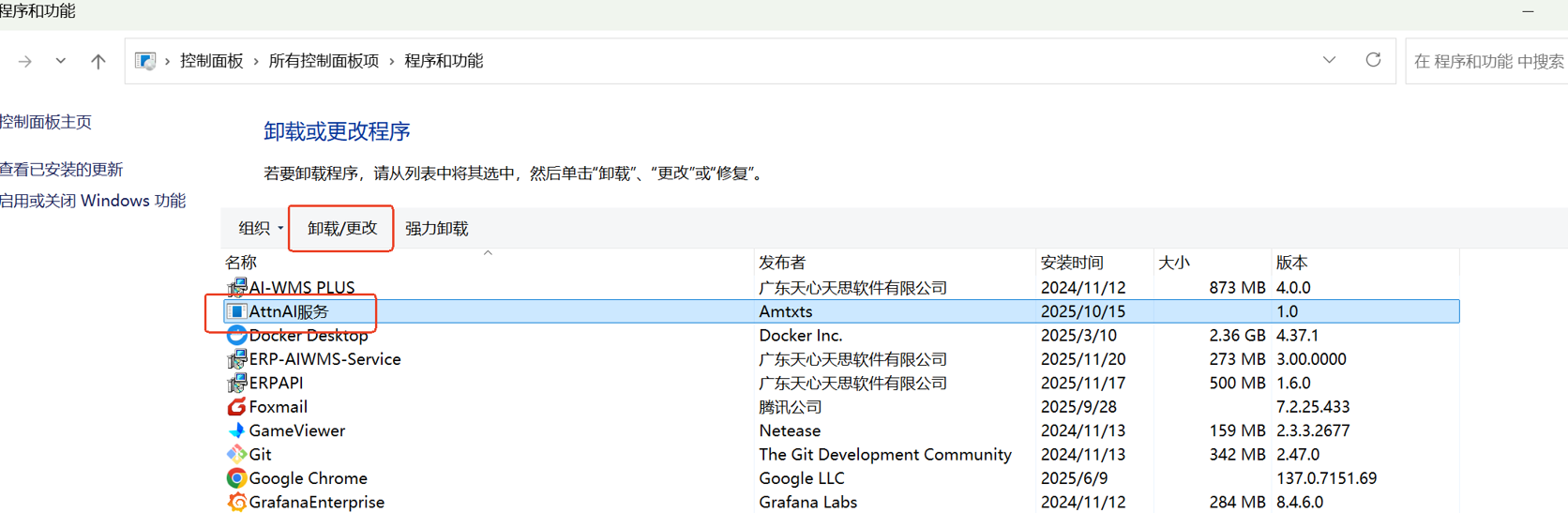Select the GrafanaEnterprise row name

(x=316, y=502)
